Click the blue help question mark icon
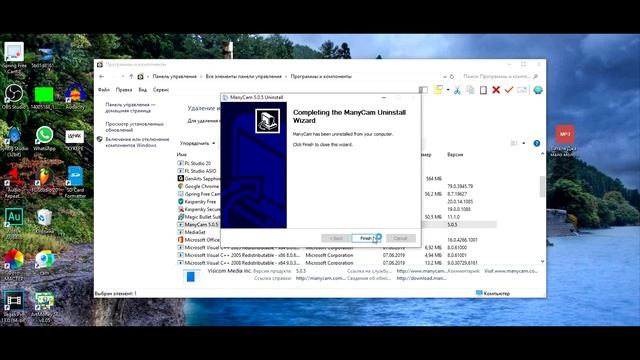 point(537,143)
